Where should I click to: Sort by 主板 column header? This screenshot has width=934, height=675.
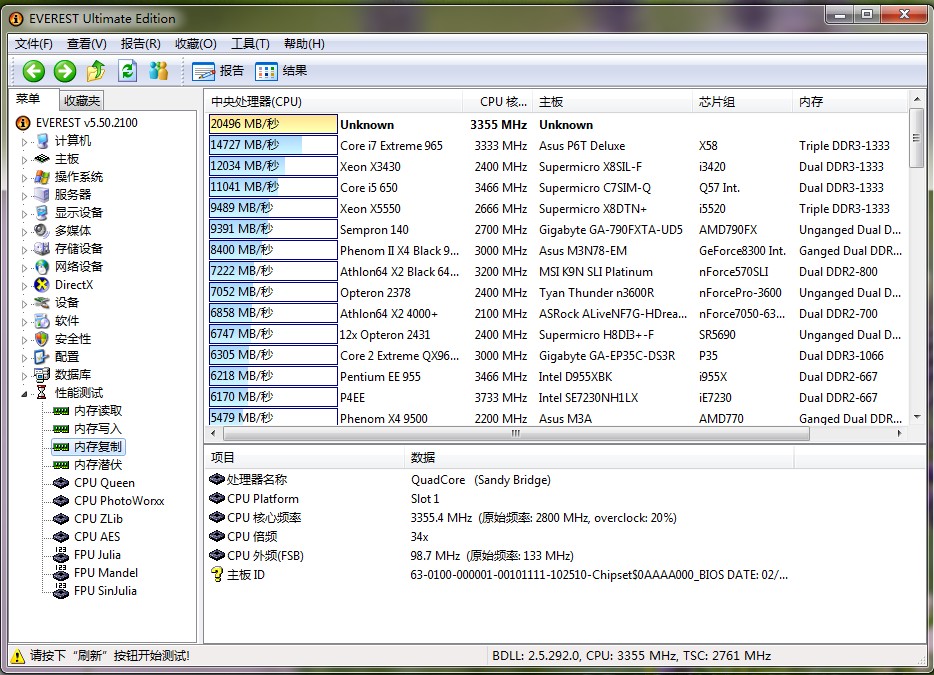(613, 102)
